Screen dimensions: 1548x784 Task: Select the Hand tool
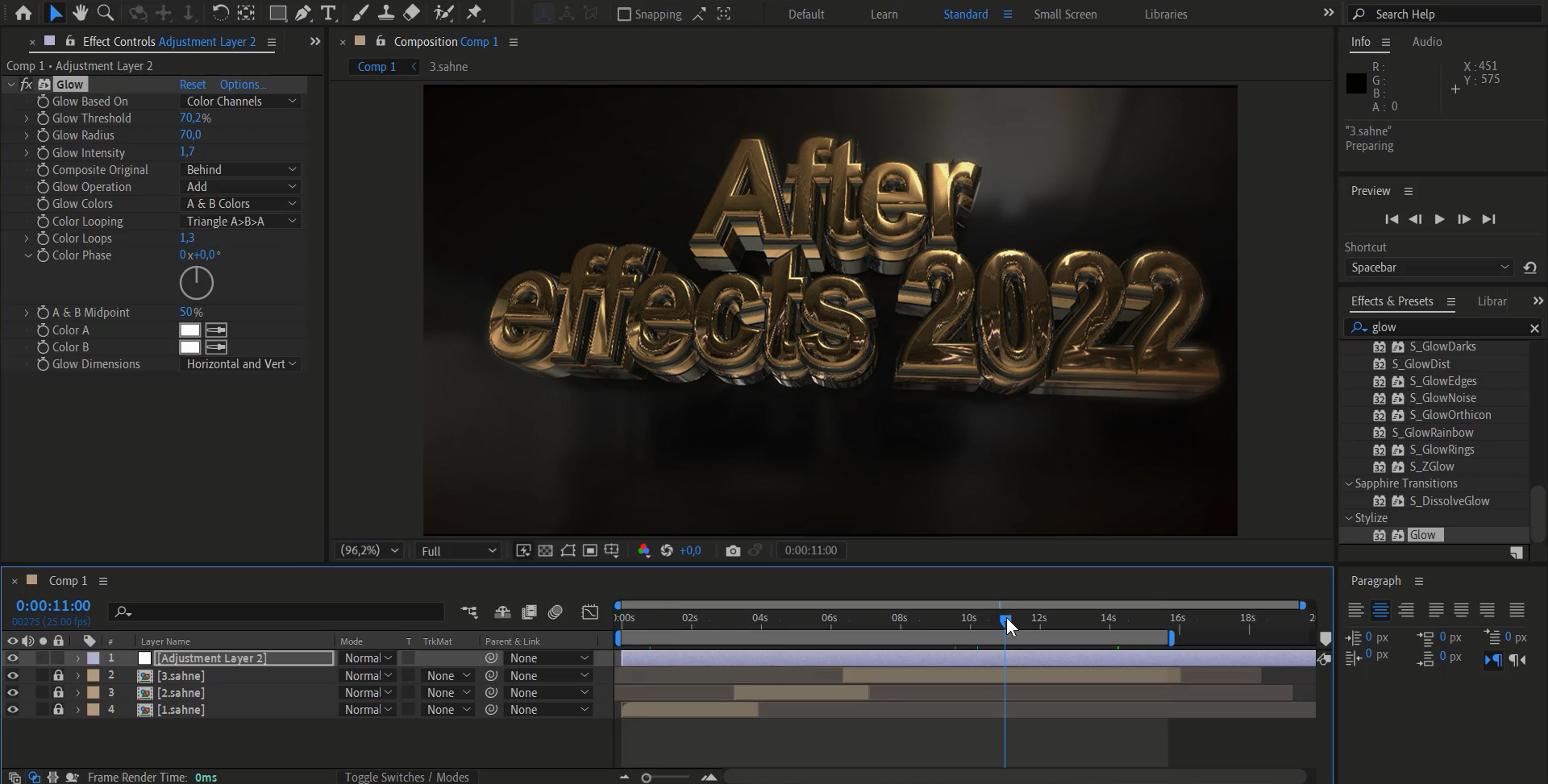(x=80, y=13)
